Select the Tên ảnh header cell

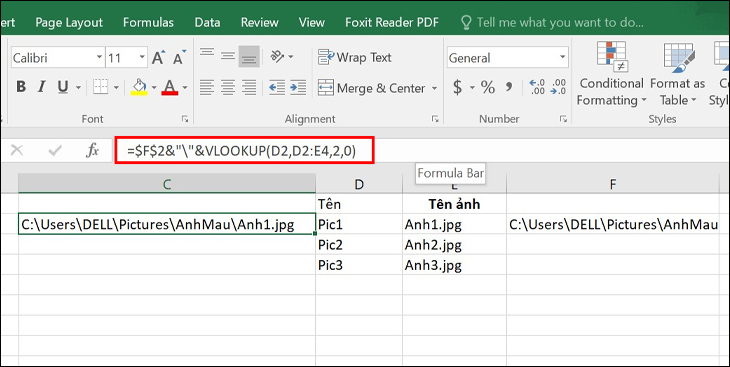454,204
